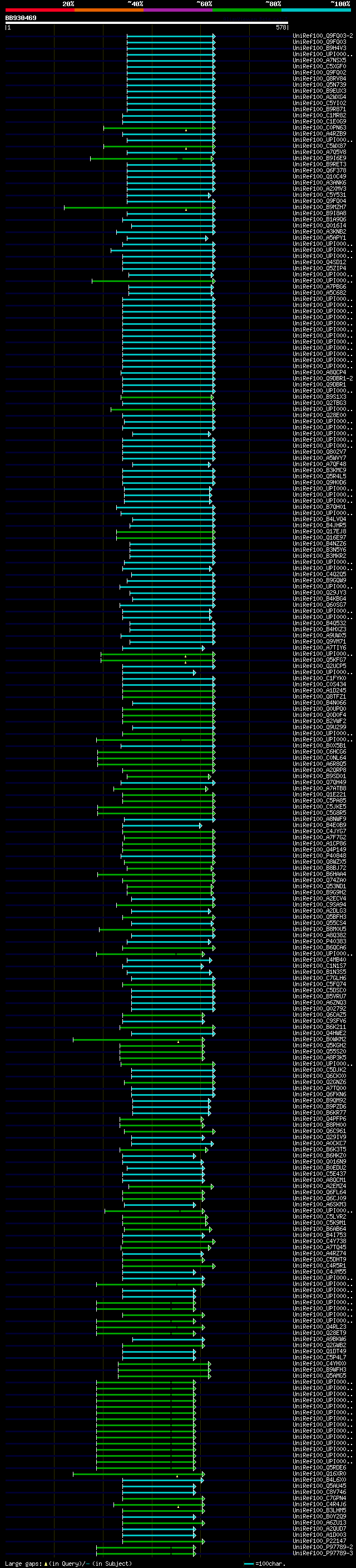Select hit label UniRef100_A4RZB9

pos(319,134)
